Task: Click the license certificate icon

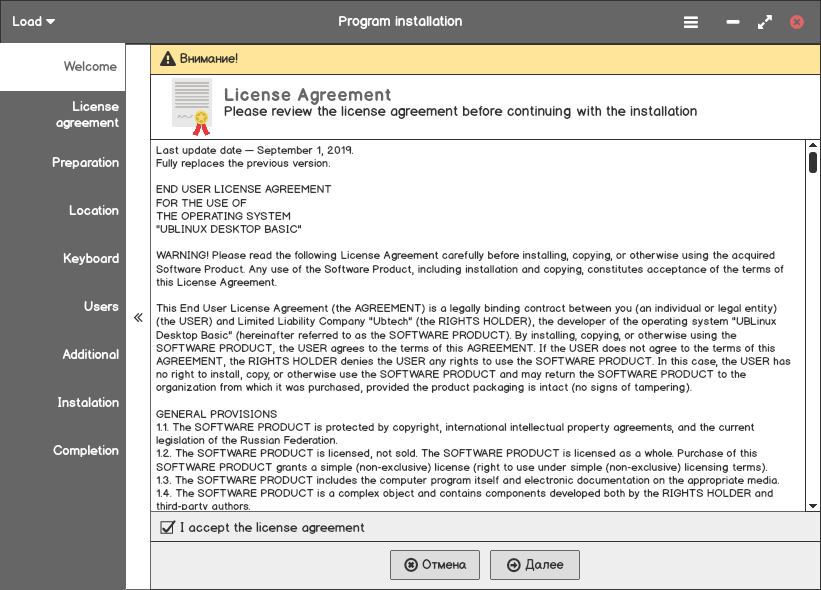Action: click(x=191, y=106)
